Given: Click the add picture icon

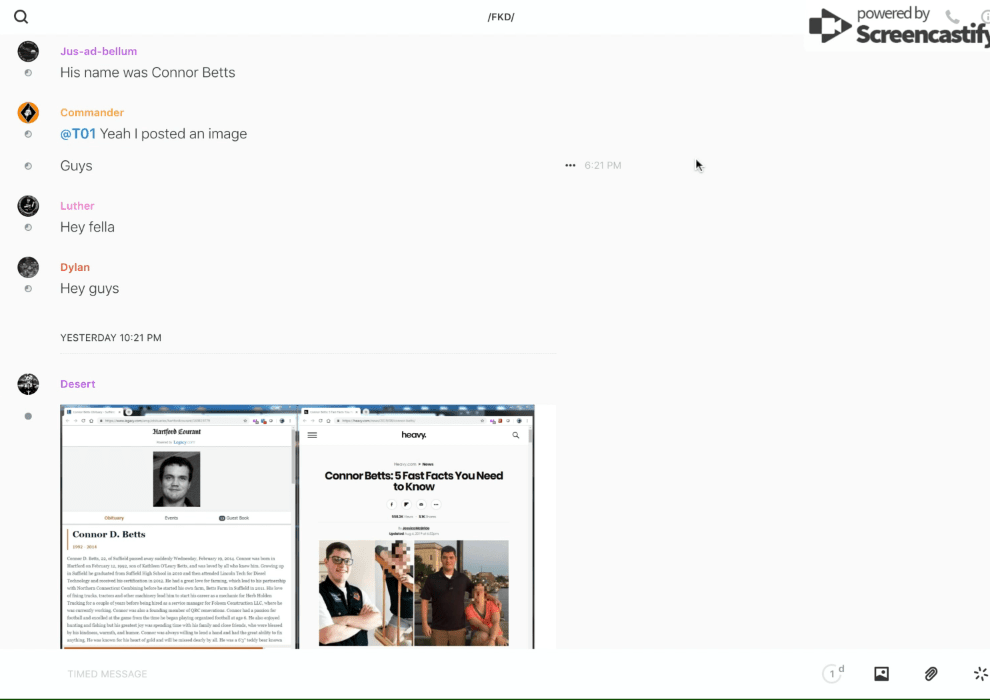Looking at the screenshot, I should pos(881,674).
